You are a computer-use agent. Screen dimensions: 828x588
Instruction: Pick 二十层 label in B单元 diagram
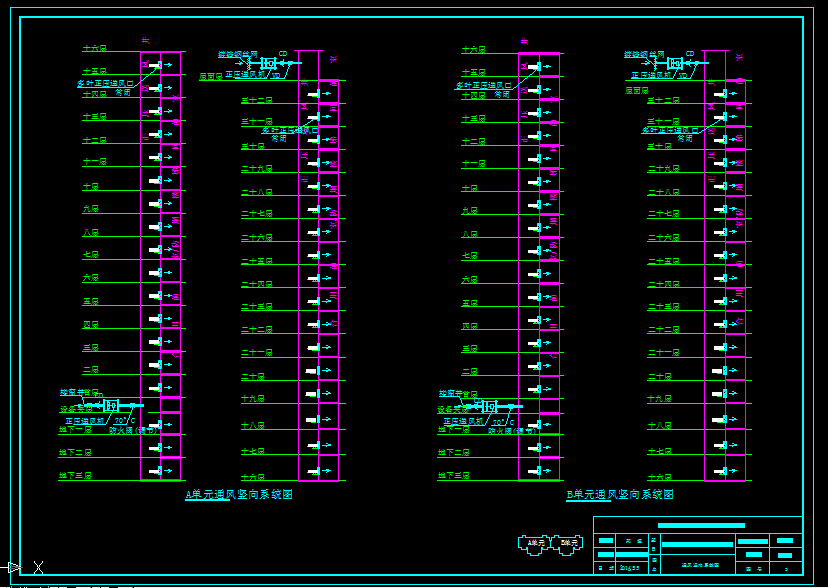click(660, 376)
